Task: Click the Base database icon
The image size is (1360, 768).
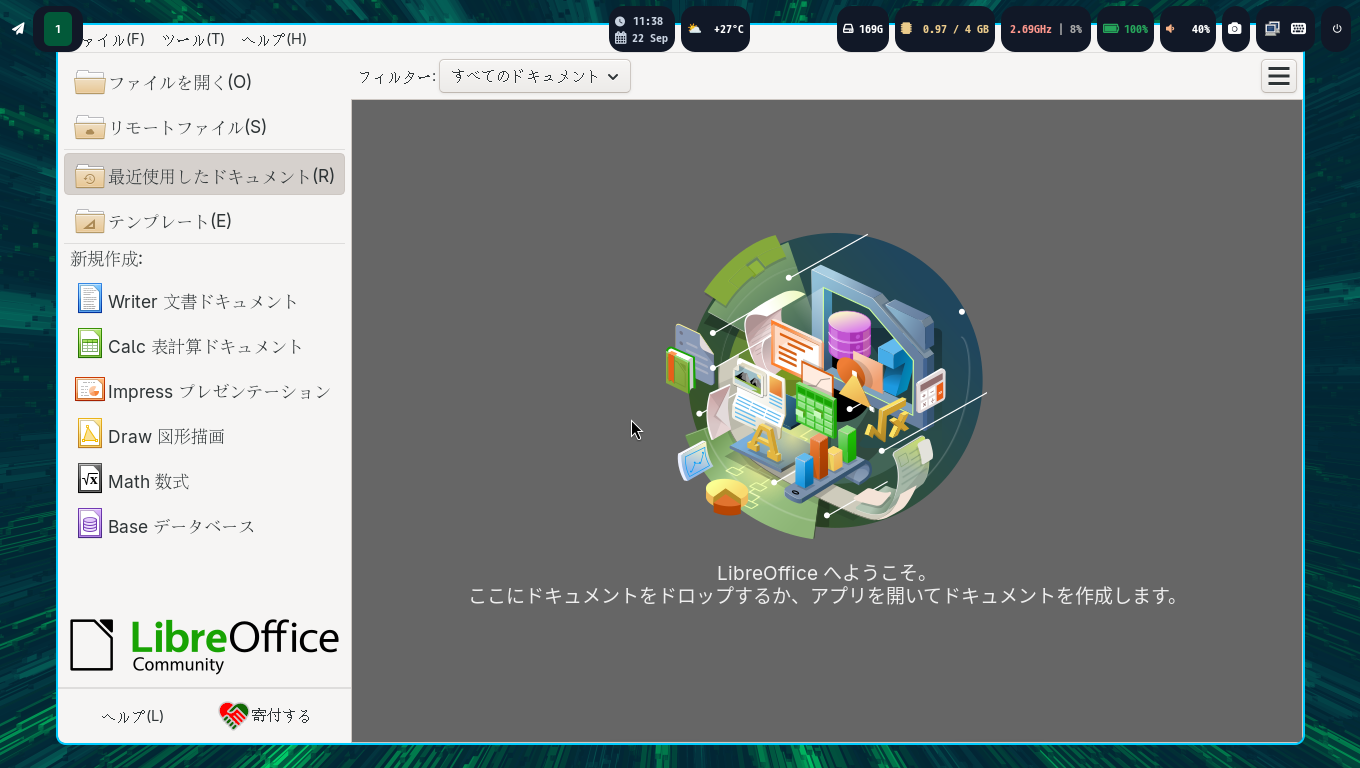Action: coord(90,524)
